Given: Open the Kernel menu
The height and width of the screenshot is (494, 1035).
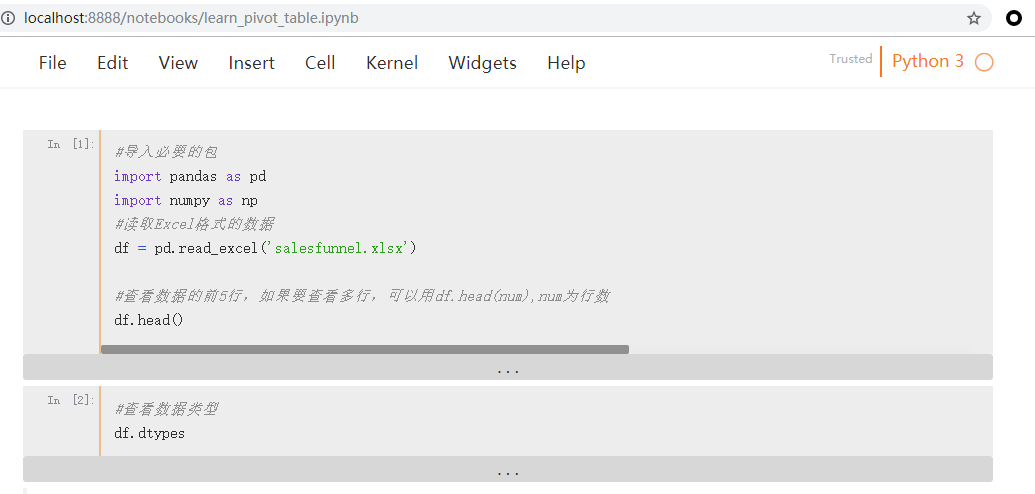Looking at the screenshot, I should (392, 63).
